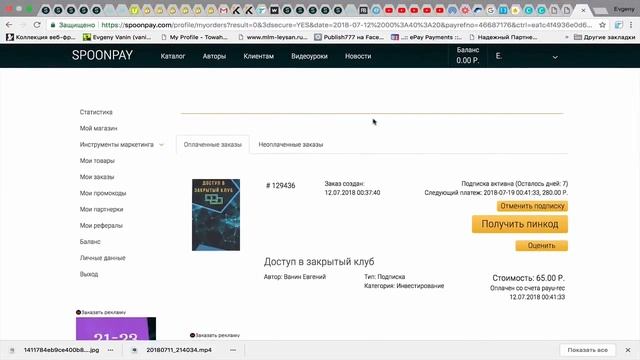
Task: Close the downloads bar
Action: pyautogui.click(x=628, y=350)
